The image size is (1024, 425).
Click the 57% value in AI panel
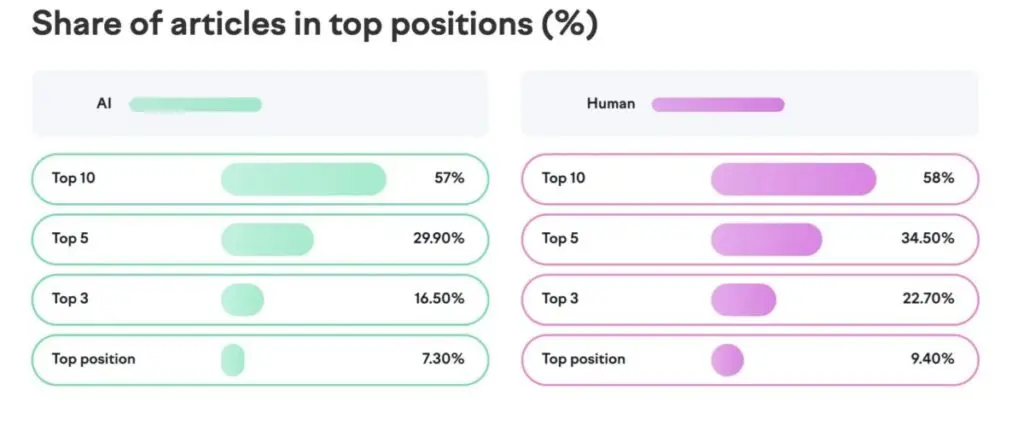[448, 179]
